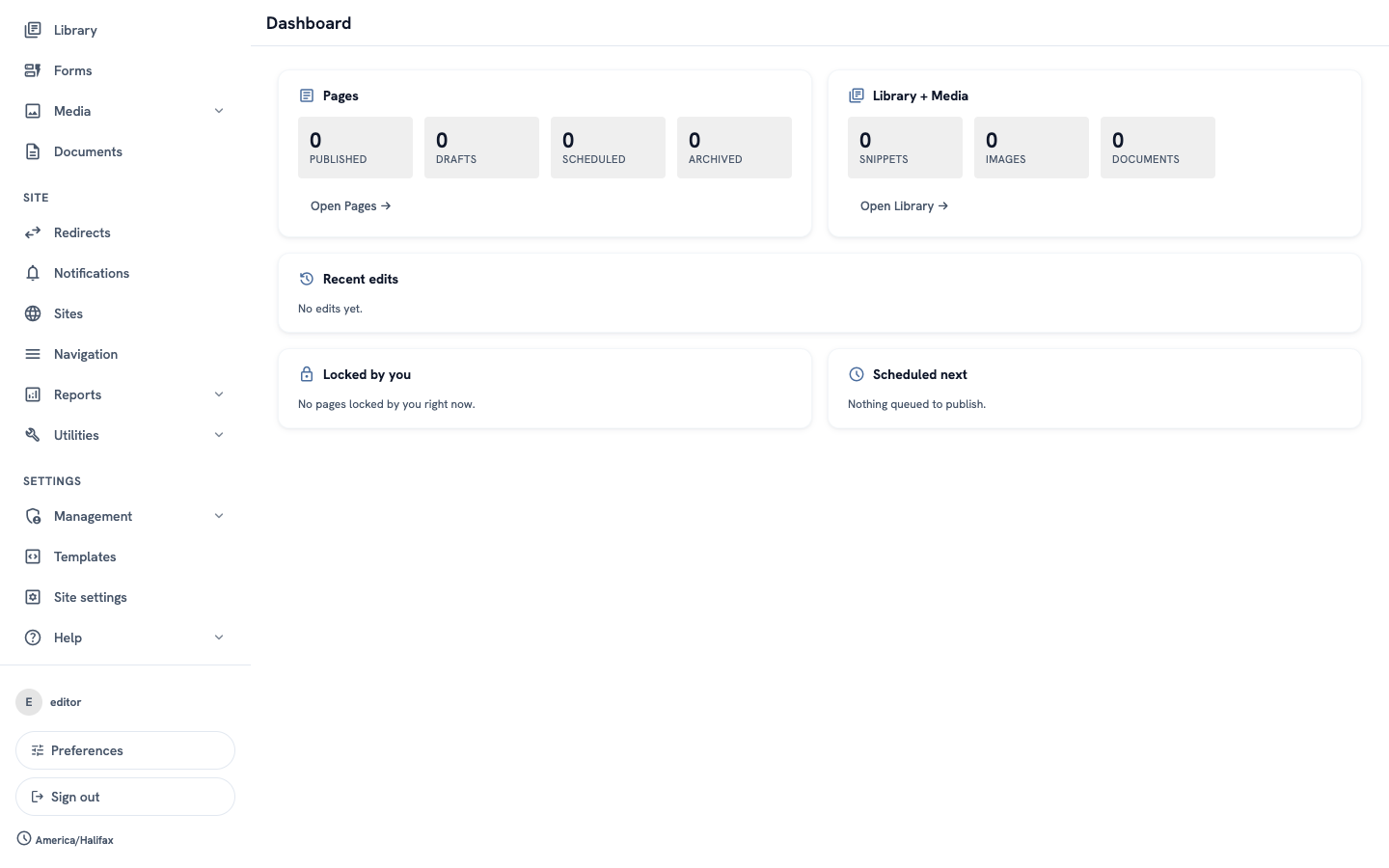The width and height of the screenshot is (1389, 868).
Task: Expand the Management submenu chevron
Action: 219,516
